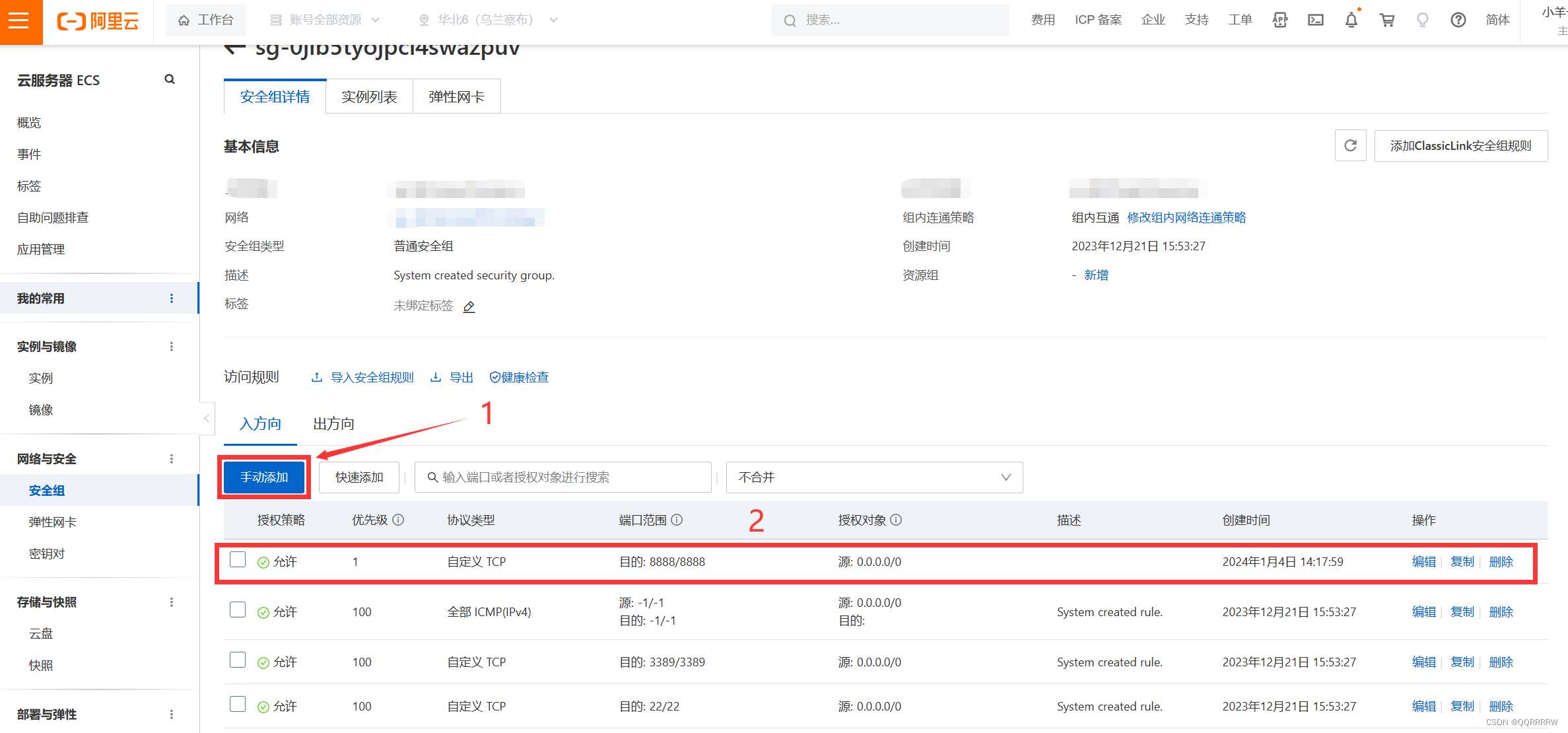Expand the 账号全部资源 dropdown

pyautogui.click(x=325, y=20)
